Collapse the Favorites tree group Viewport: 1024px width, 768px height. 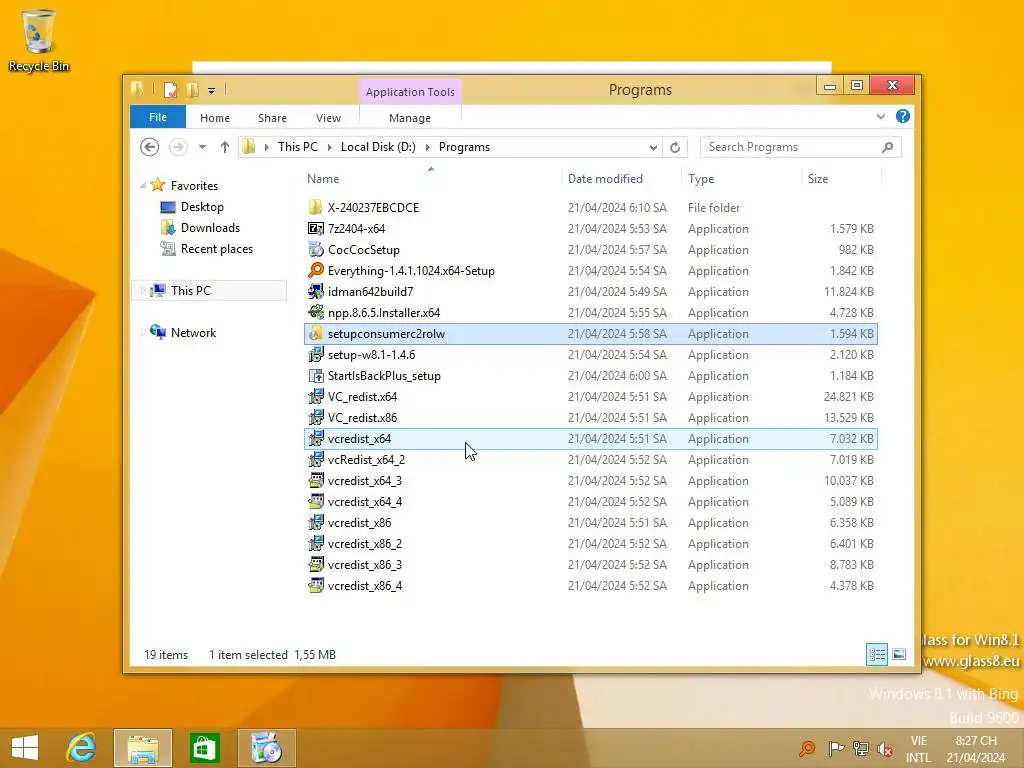(143, 185)
